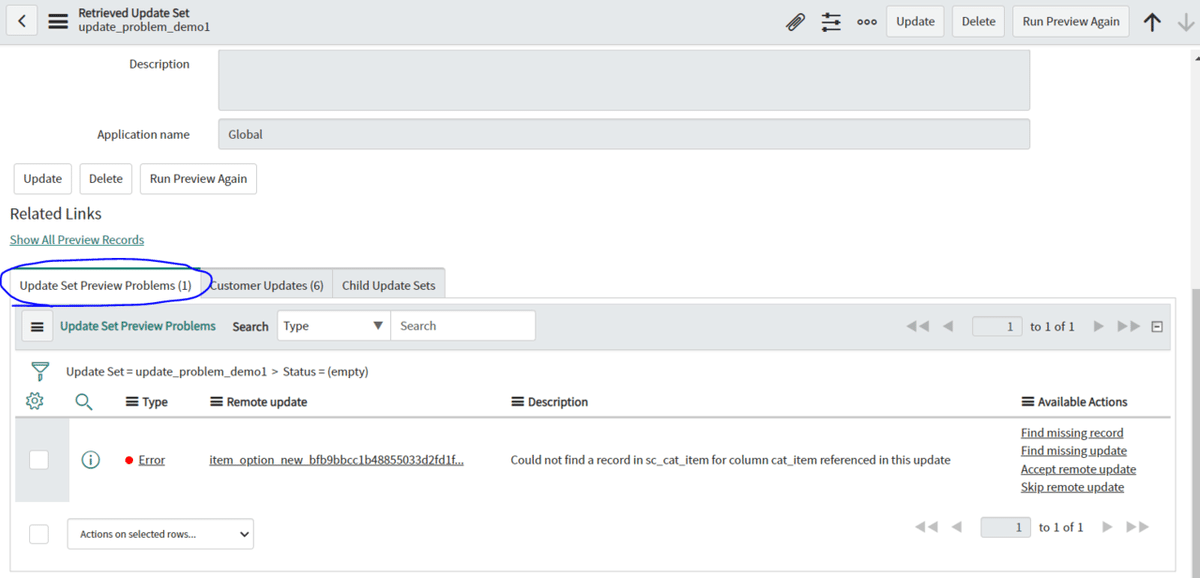1200x578 pixels.
Task: Open the filter funnel icon
Action: (x=40, y=371)
